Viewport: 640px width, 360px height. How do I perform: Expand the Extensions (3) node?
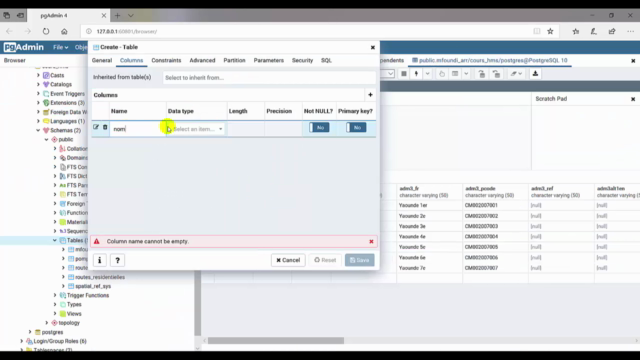38,103
